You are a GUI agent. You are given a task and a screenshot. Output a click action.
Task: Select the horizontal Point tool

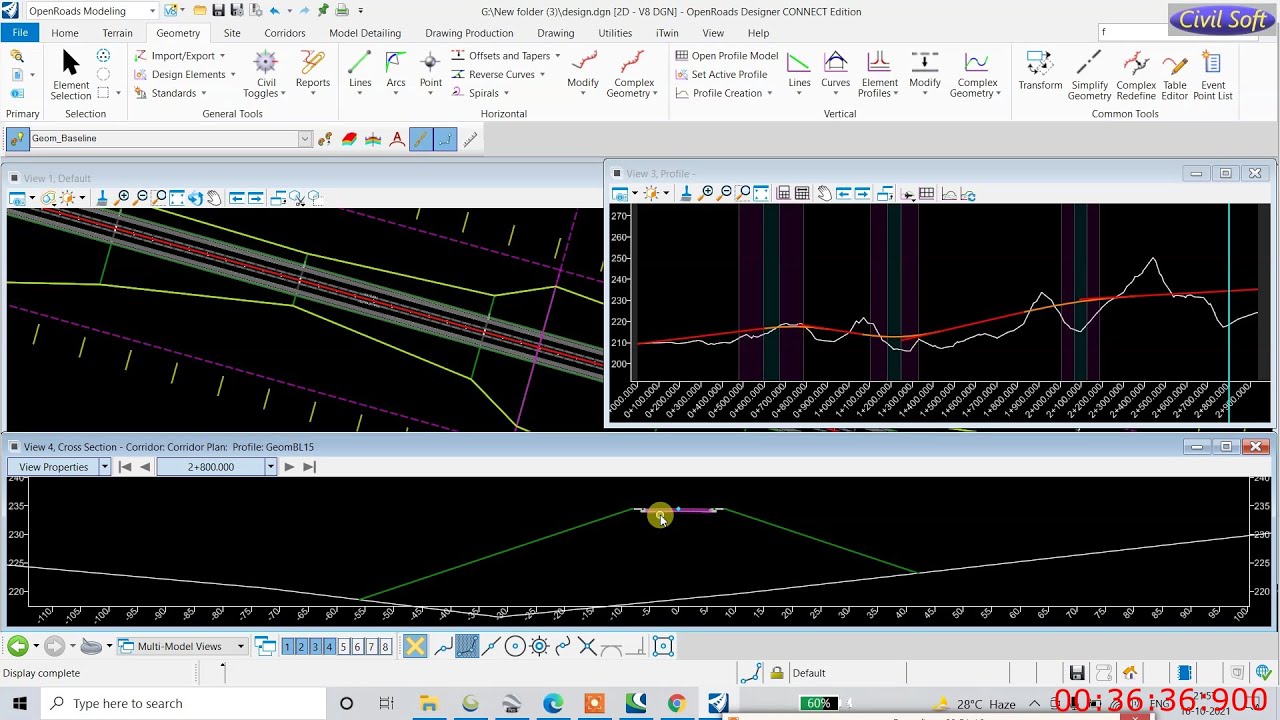[x=431, y=72]
